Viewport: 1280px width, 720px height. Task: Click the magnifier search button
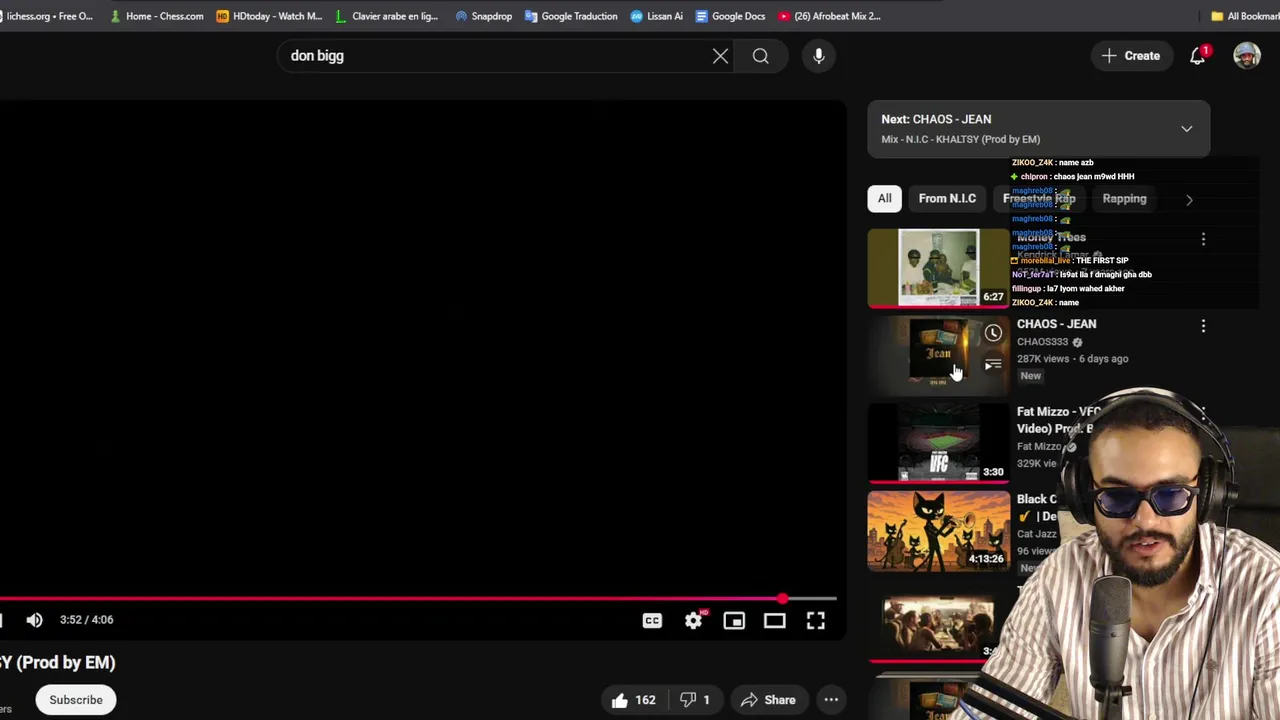761,56
